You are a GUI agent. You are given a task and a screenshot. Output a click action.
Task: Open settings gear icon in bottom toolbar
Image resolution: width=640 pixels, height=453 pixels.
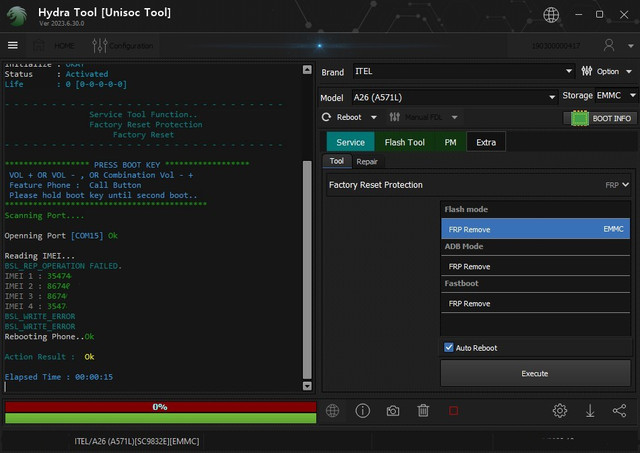(x=560, y=411)
